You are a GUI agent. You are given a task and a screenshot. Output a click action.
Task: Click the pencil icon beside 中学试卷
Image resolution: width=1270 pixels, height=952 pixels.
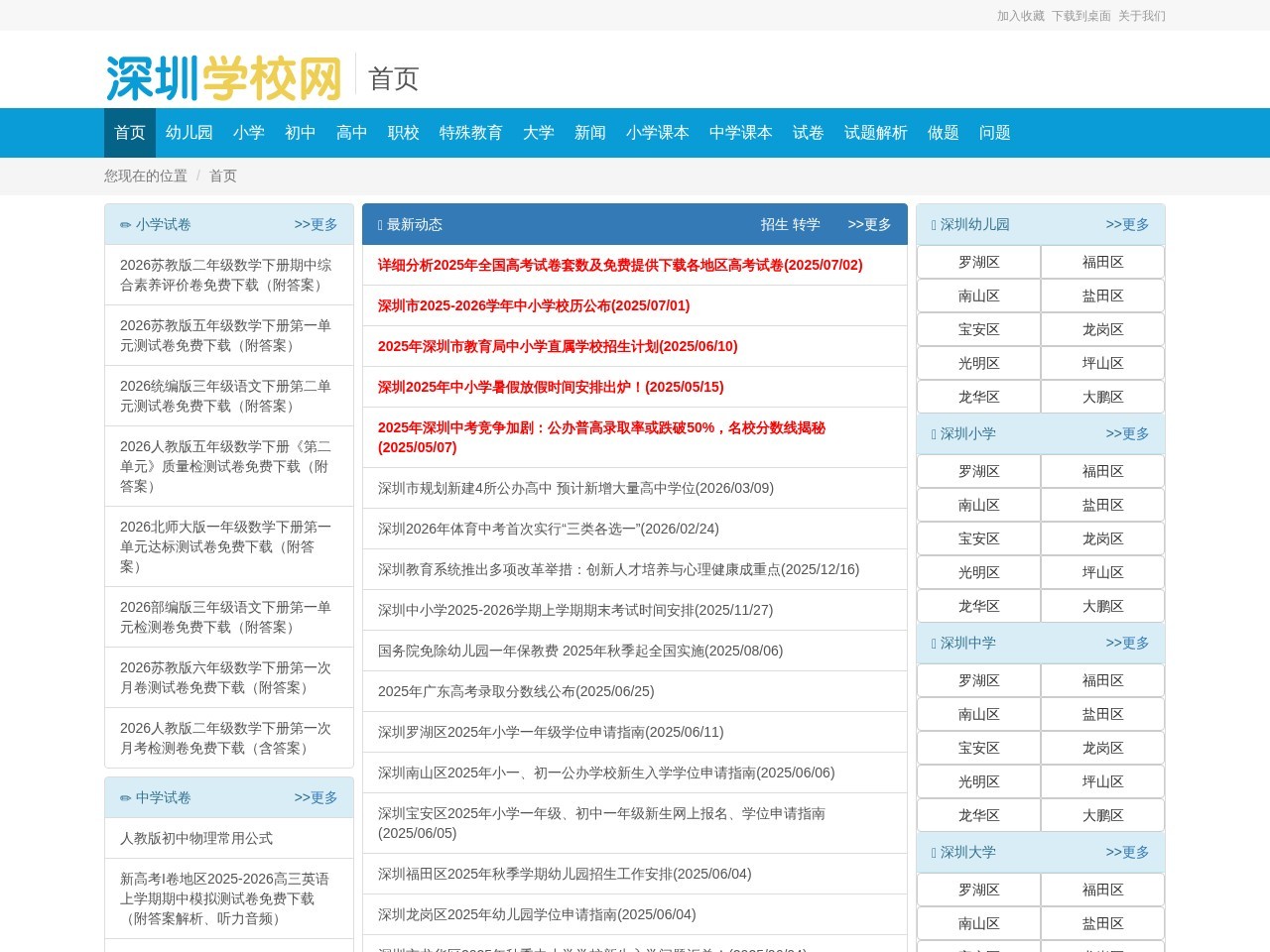124,797
